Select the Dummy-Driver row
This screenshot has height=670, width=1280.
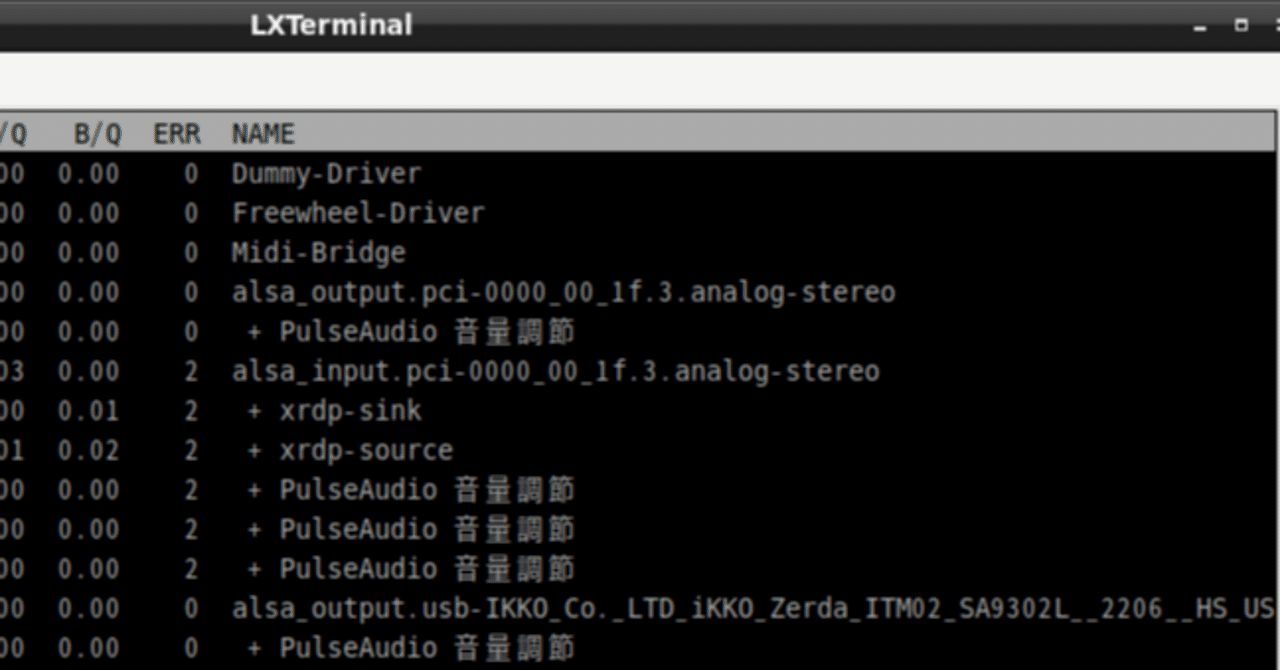point(325,173)
